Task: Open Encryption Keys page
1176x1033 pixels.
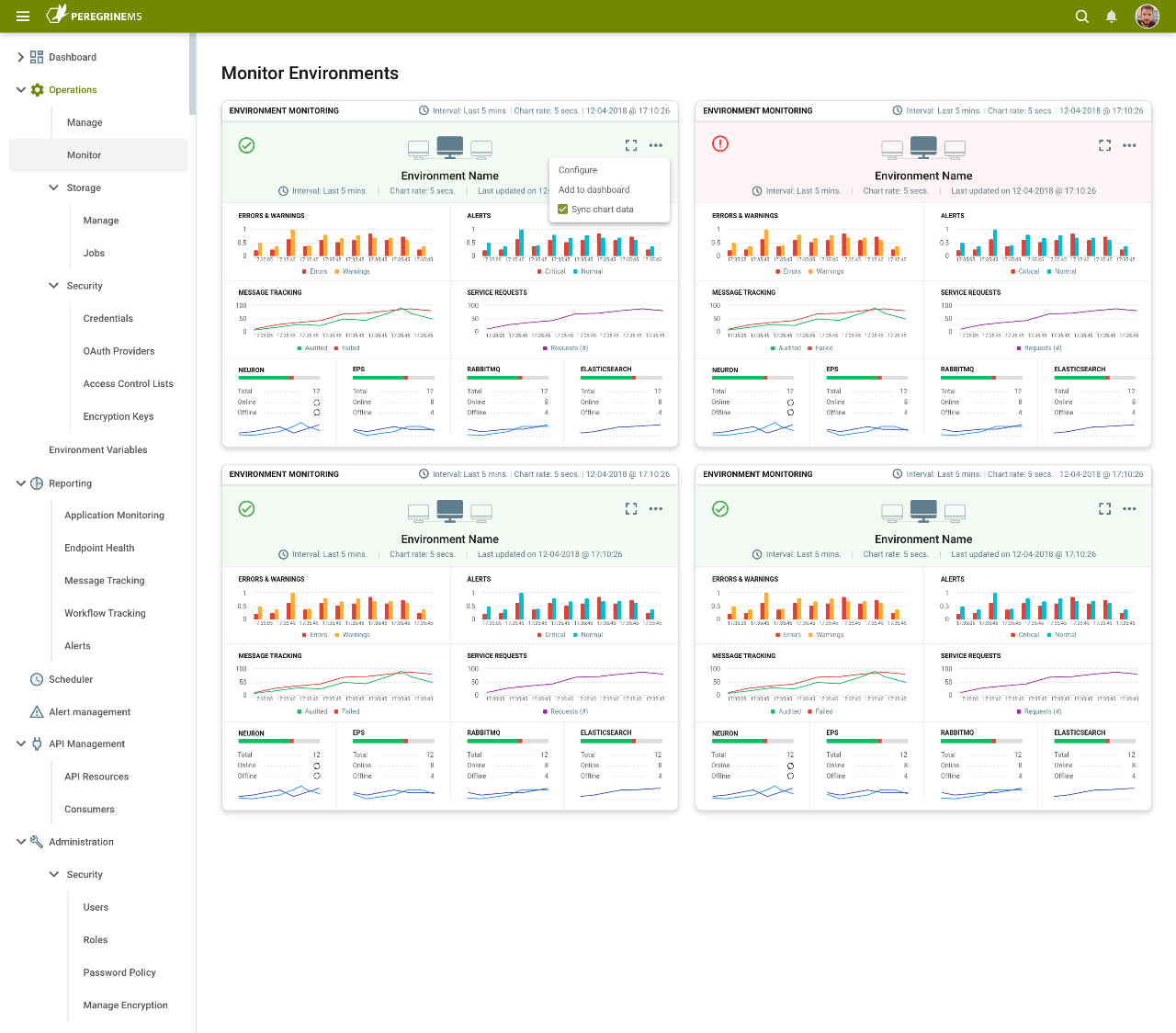Action: tap(119, 416)
